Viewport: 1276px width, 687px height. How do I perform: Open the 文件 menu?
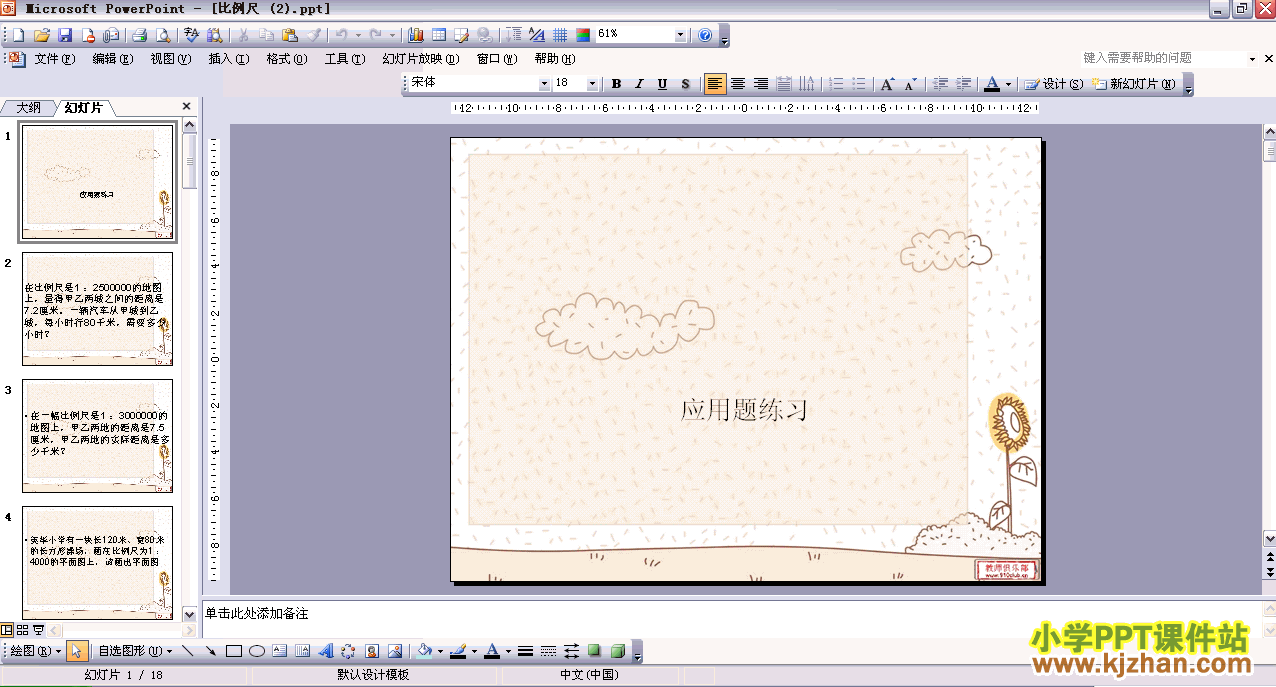(55, 59)
